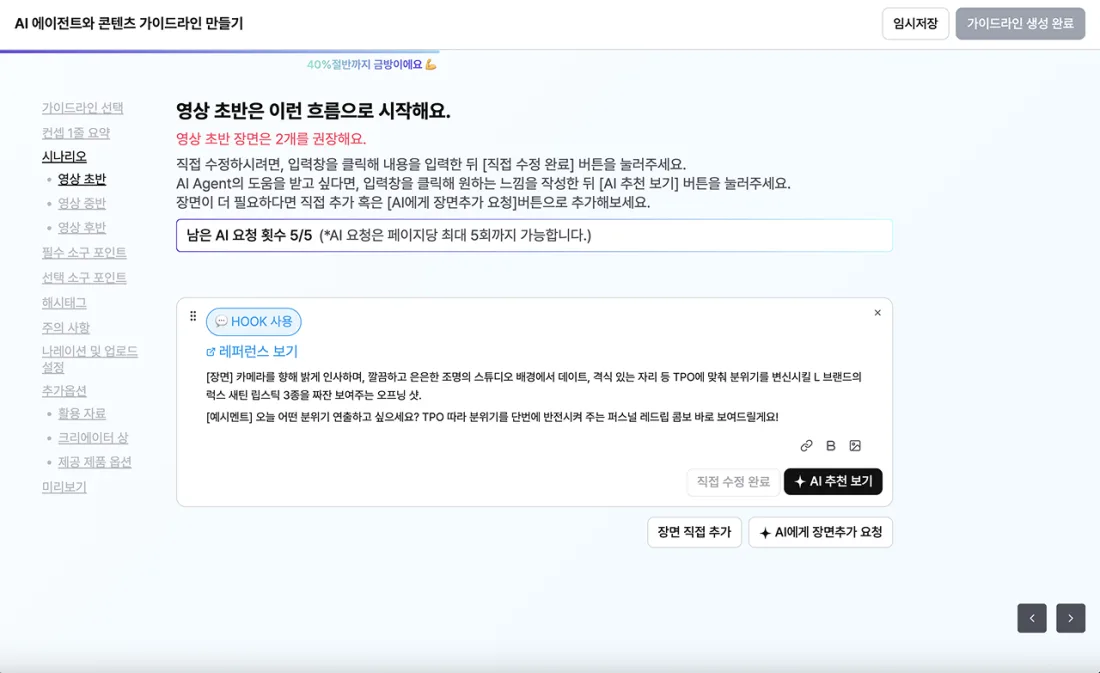This screenshot has width=1100, height=673.
Task: Click the 40% progress bar at the top
Action: click(220, 51)
